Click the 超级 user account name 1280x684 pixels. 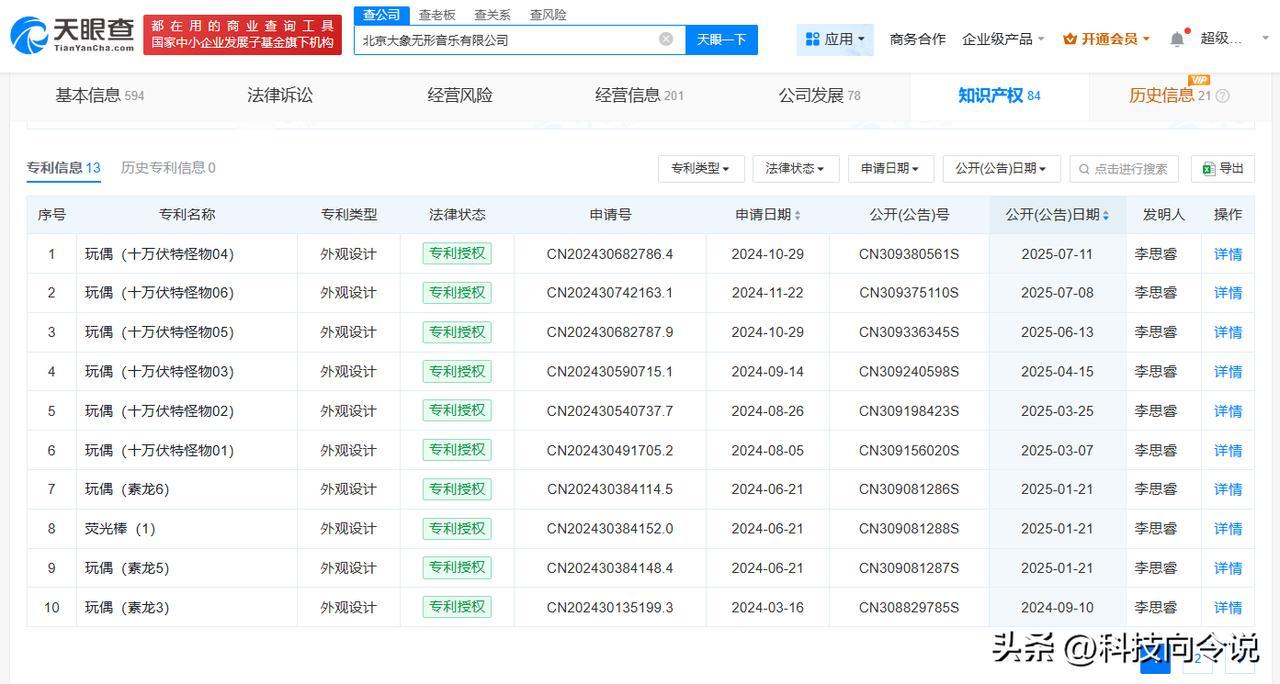(1221, 39)
